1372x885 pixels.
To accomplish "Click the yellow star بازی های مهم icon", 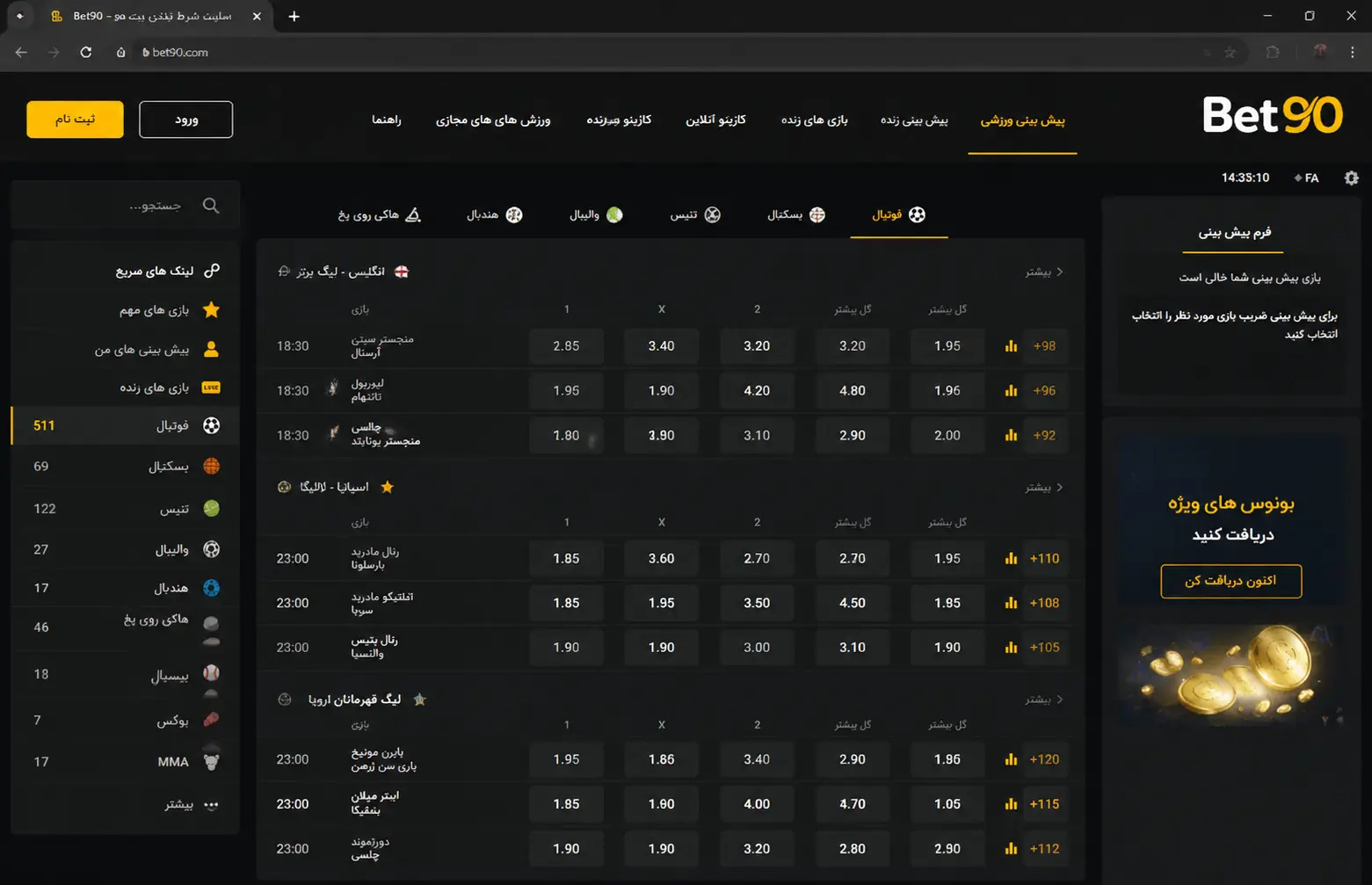I will tap(211, 310).
